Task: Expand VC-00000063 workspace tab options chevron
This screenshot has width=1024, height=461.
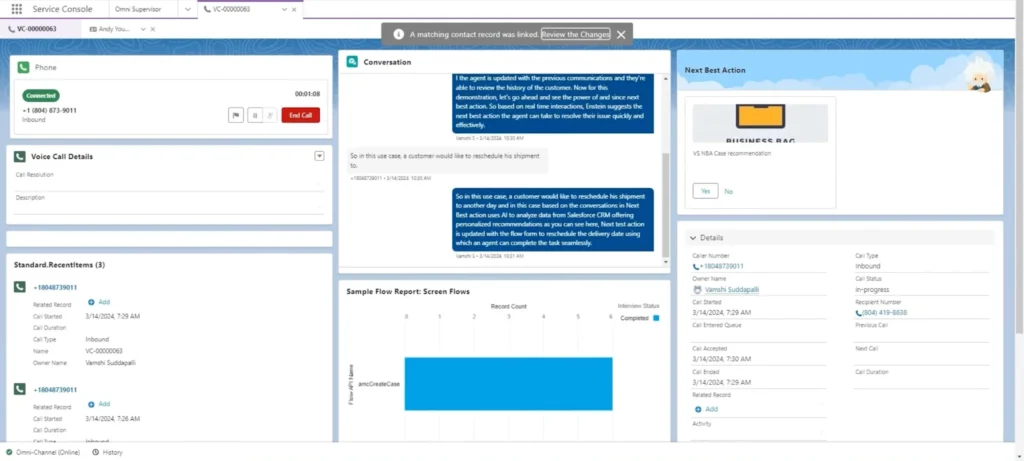Action: click(x=286, y=9)
